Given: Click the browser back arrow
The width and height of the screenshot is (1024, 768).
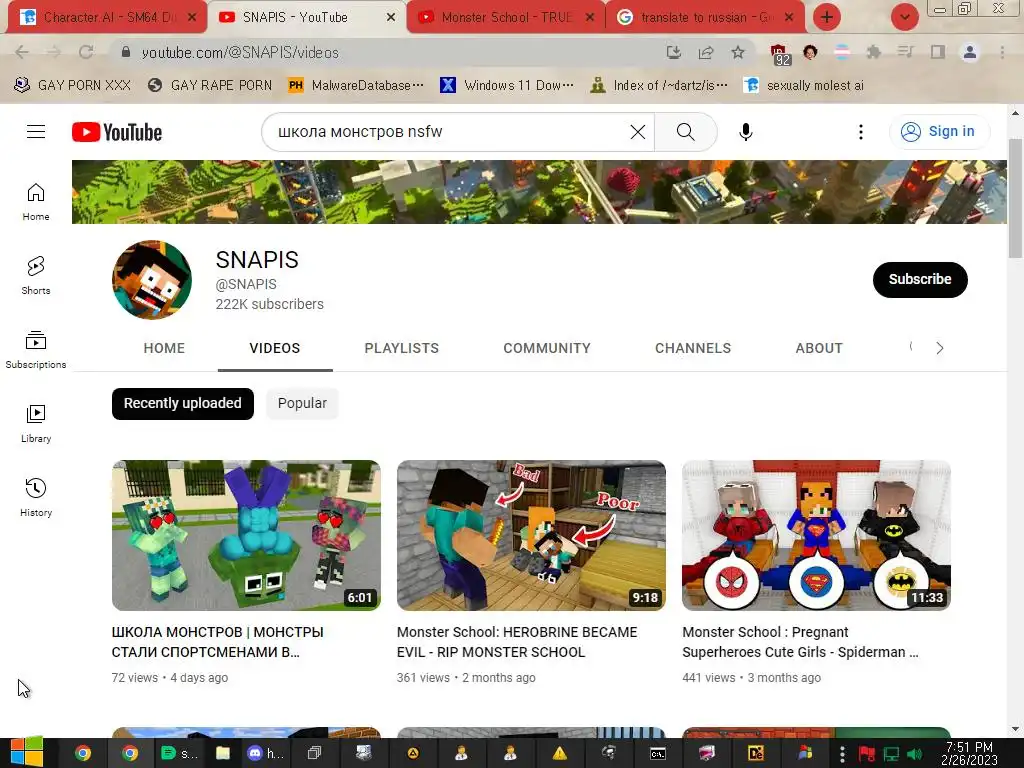Looking at the screenshot, I should 22,52.
